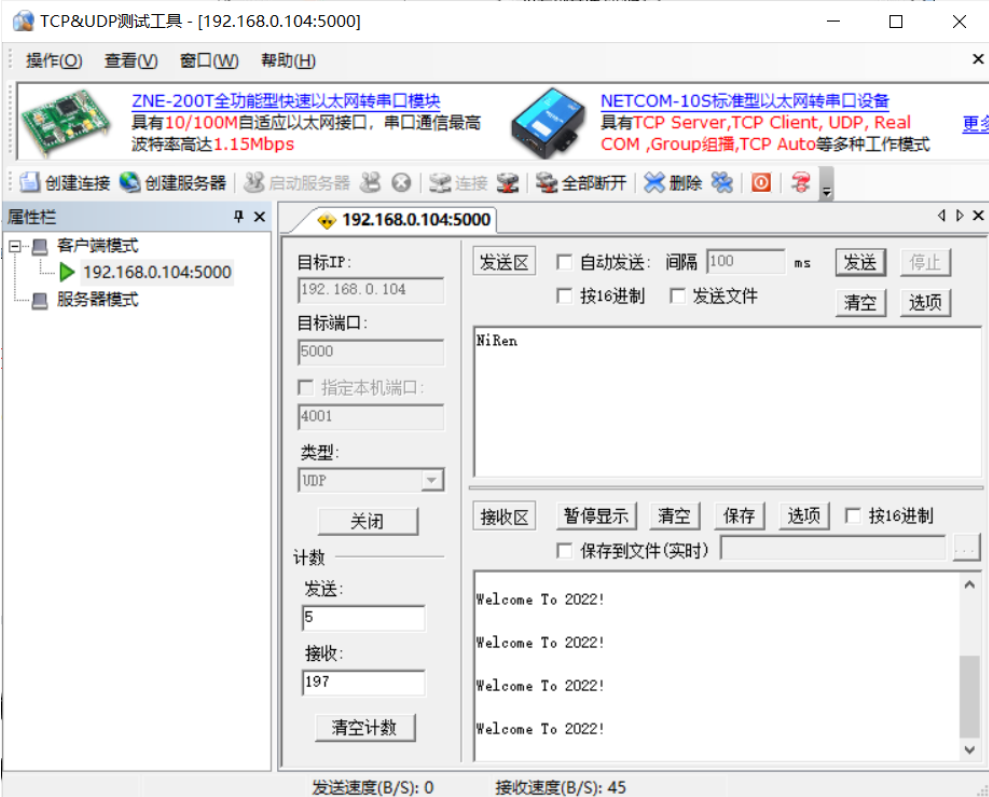This screenshot has height=797, width=989.
Task: Click the pin icon on the 属性栏 panel
Action: [240, 216]
